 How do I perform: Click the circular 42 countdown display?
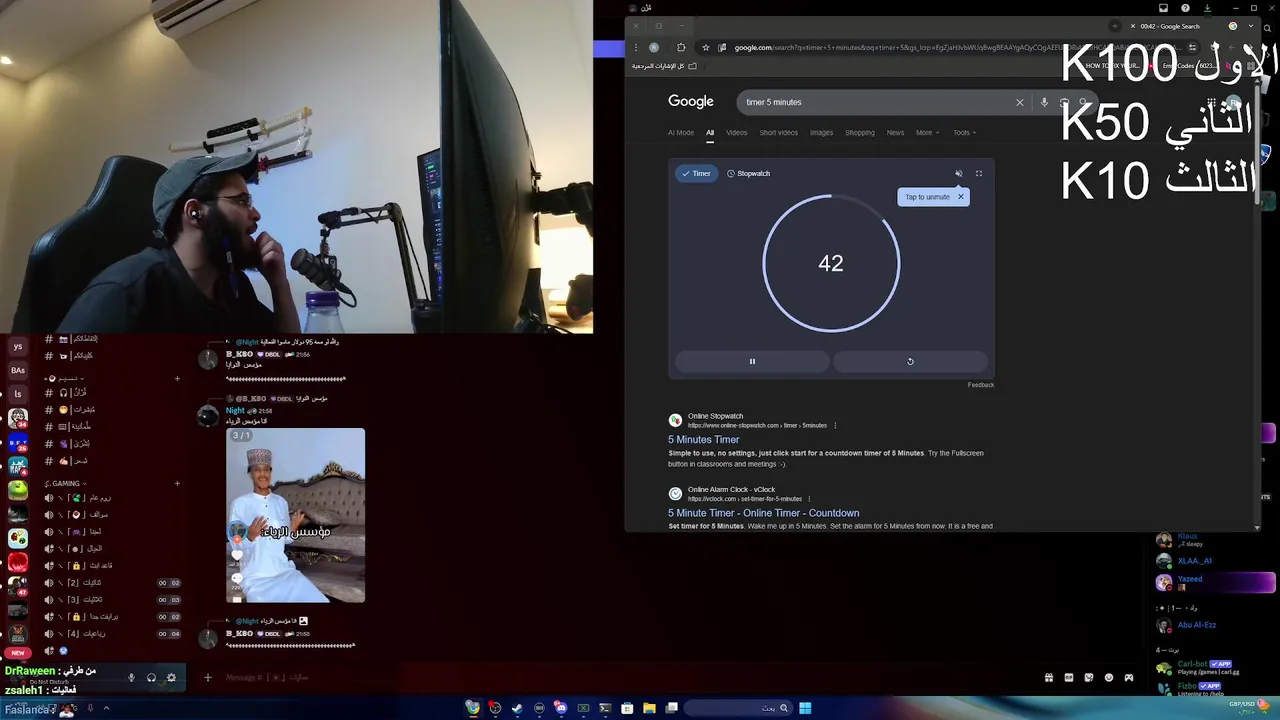[831, 263]
